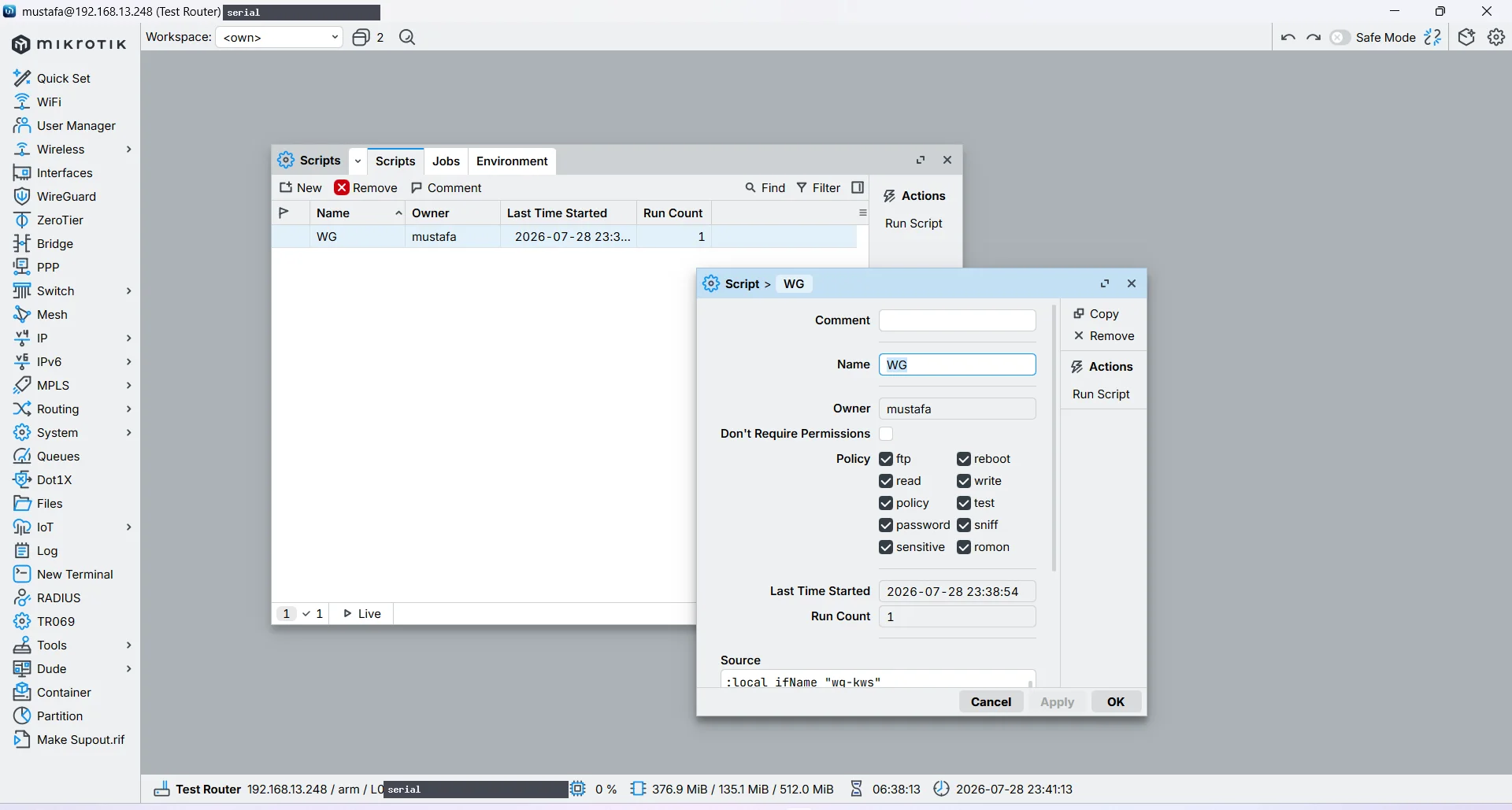
Task: Uncheck the password policy checkbox
Action: pyautogui.click(x=886, y=525)
